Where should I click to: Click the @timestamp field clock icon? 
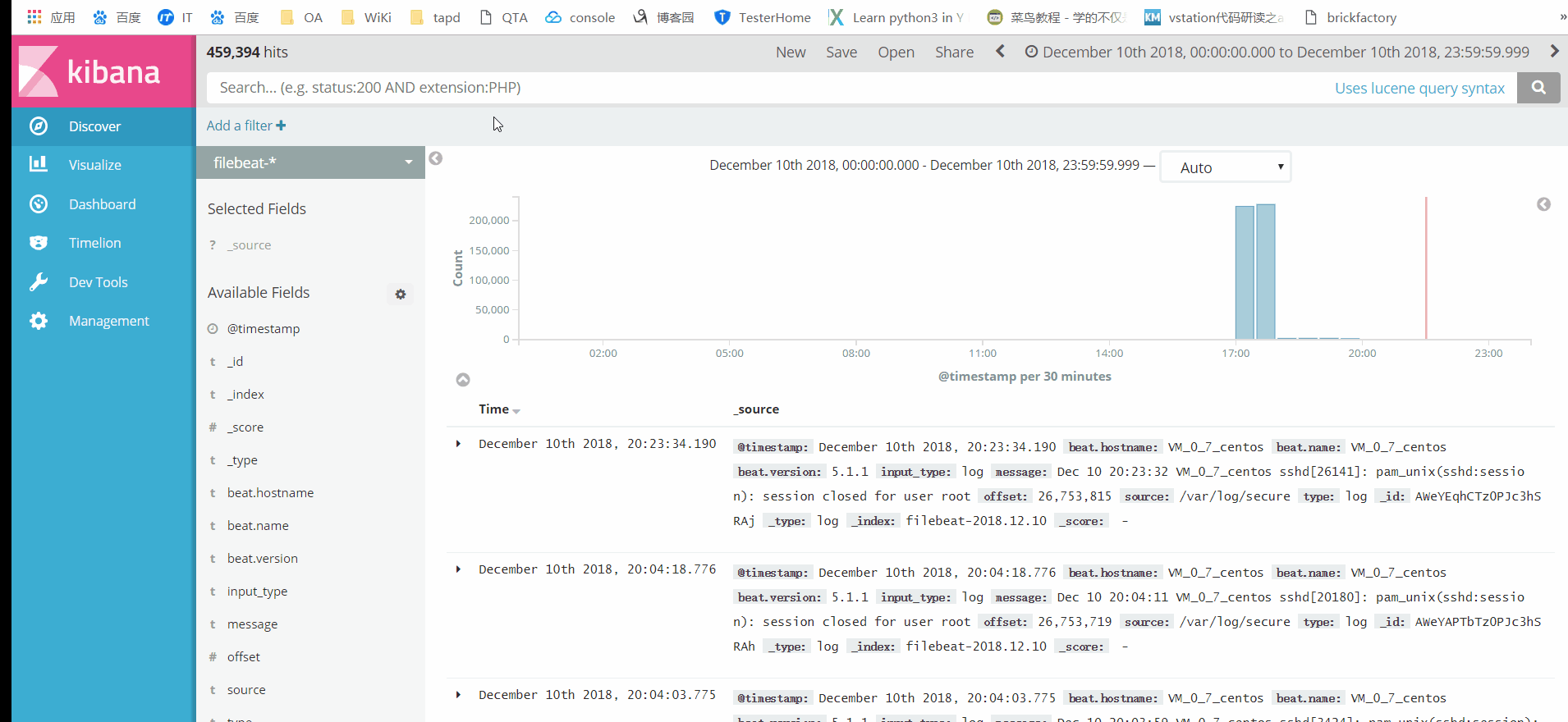(213, 329)
